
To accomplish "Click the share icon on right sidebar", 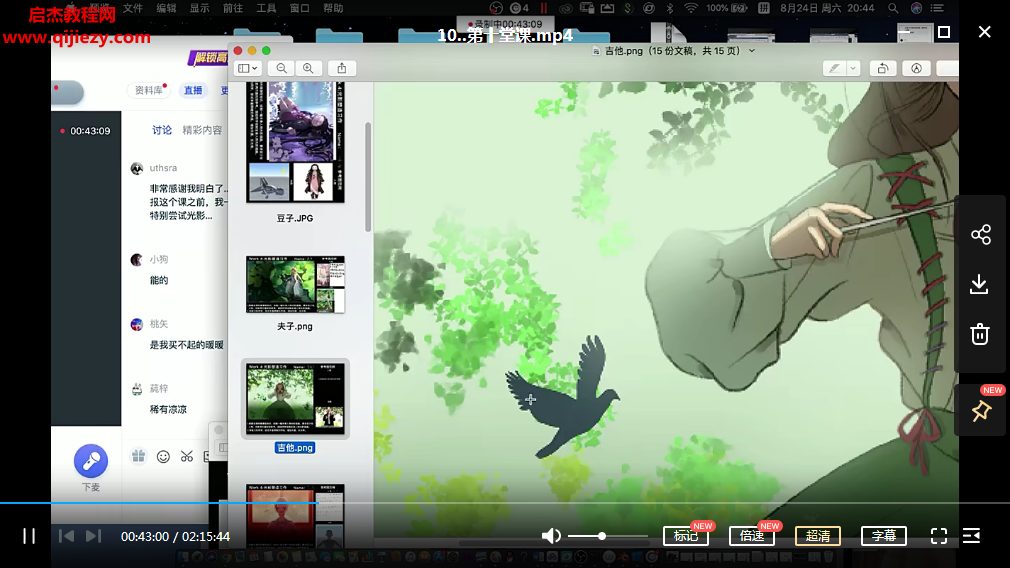I will tap(980, 234).
